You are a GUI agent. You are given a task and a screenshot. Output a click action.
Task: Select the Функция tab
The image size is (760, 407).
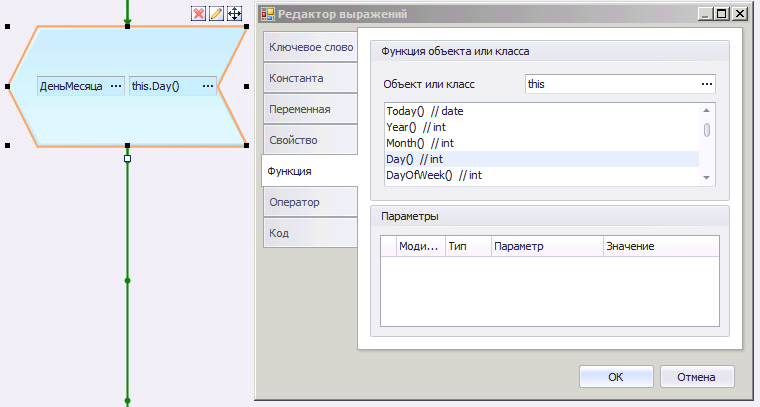click(310, 171)
